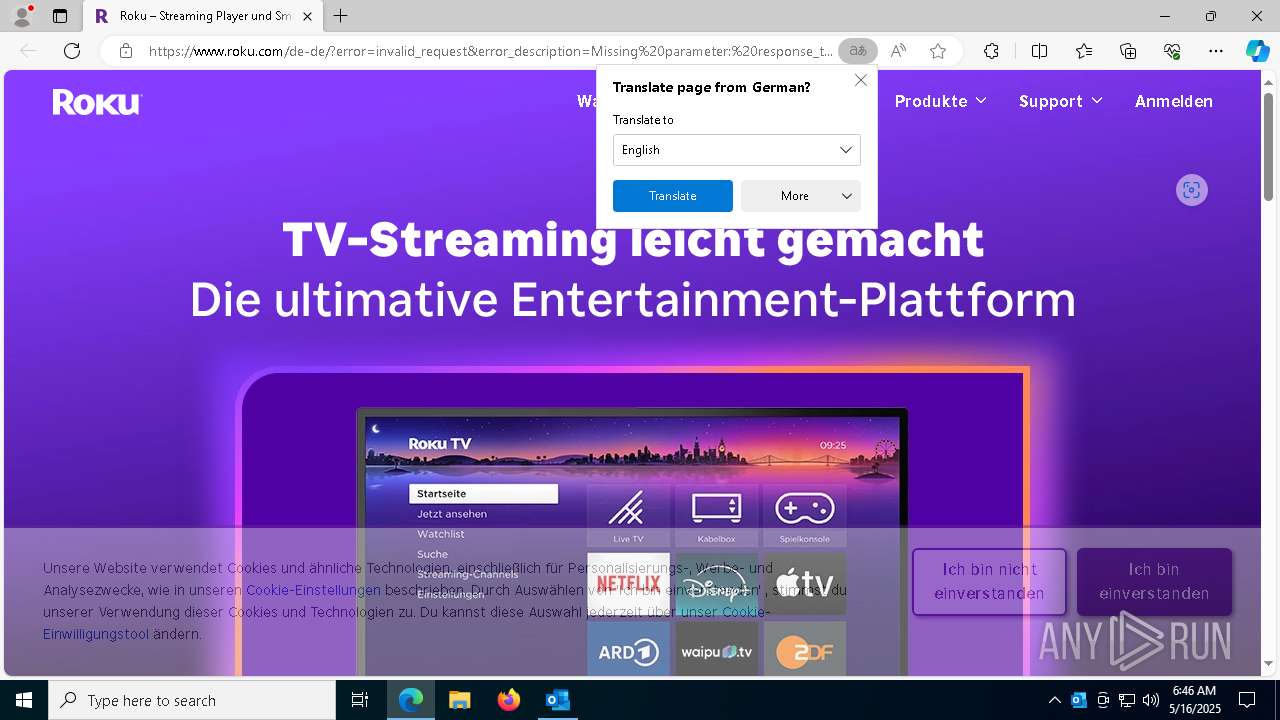Screen dimensions: 1280x720
Task: Click Die ultimative Entertainment-Plattform text
Action: coord(633,299)
